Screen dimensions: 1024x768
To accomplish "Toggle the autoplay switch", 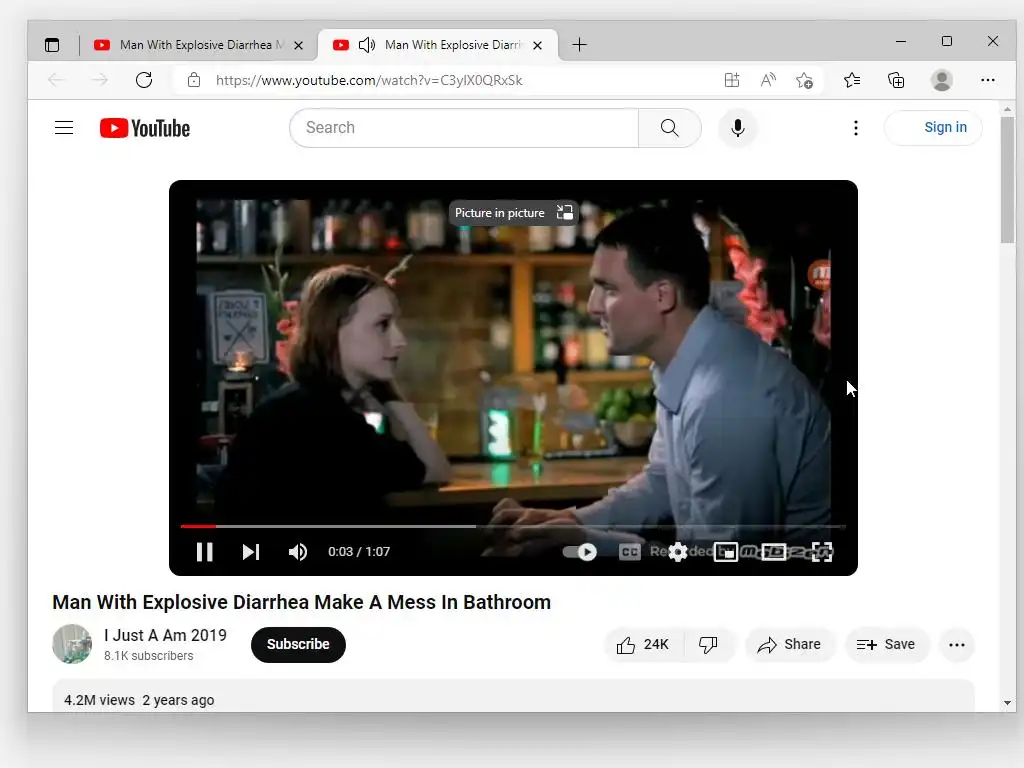I will click(579, 552).
